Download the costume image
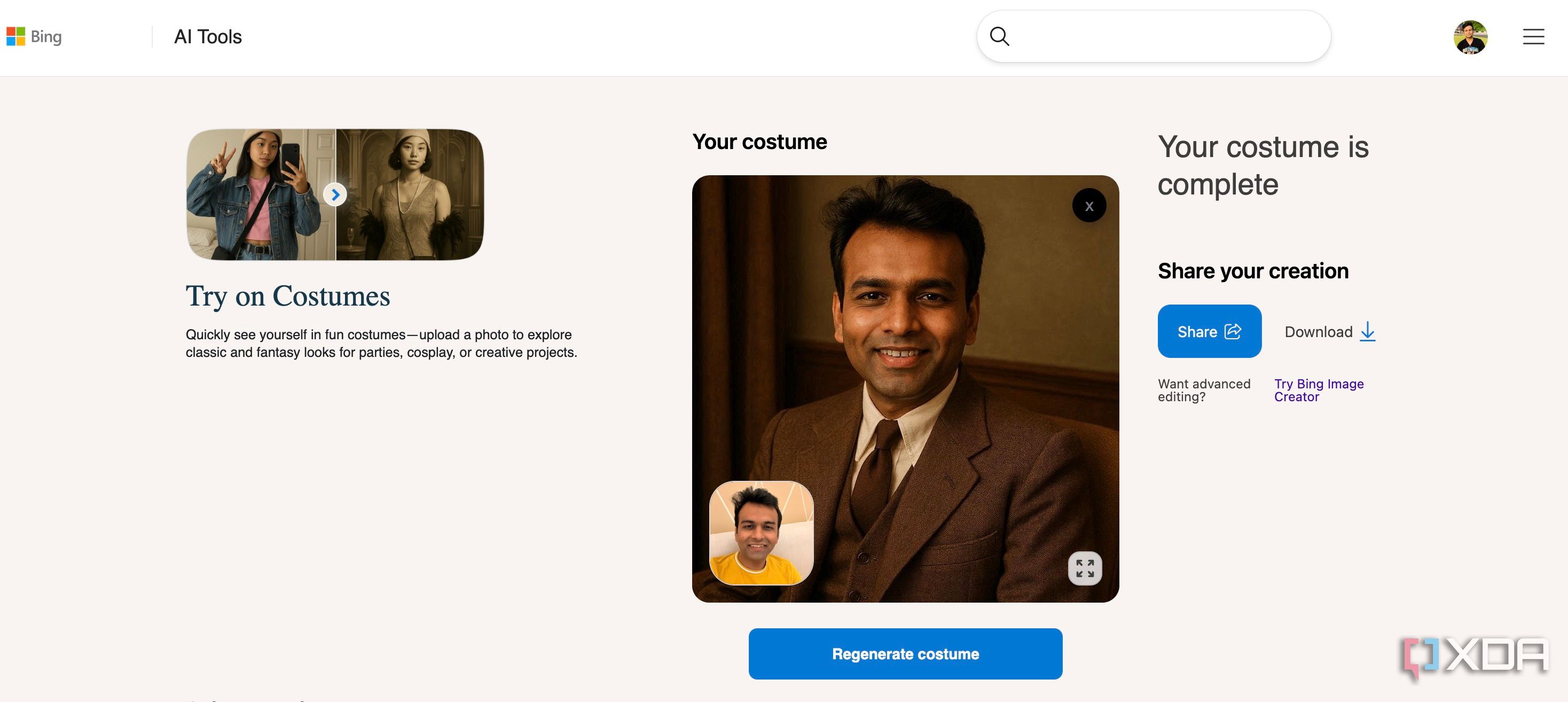 1330,331
